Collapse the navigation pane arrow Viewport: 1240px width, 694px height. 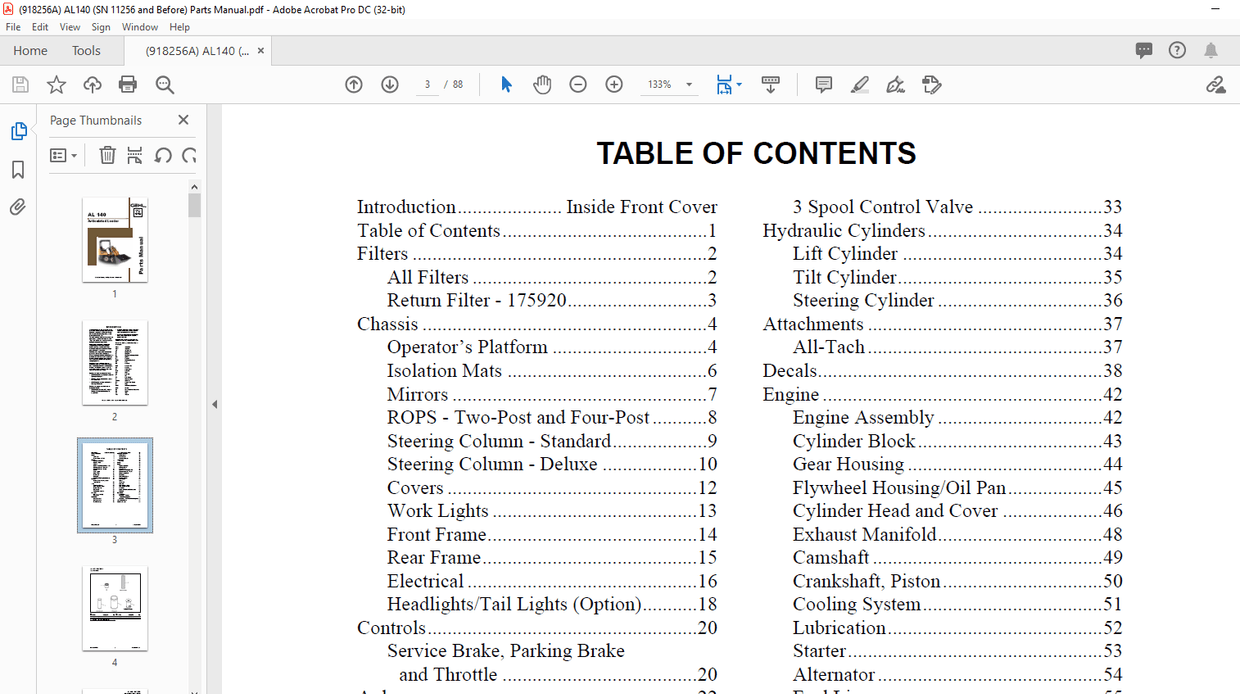(x=214, y=405)
